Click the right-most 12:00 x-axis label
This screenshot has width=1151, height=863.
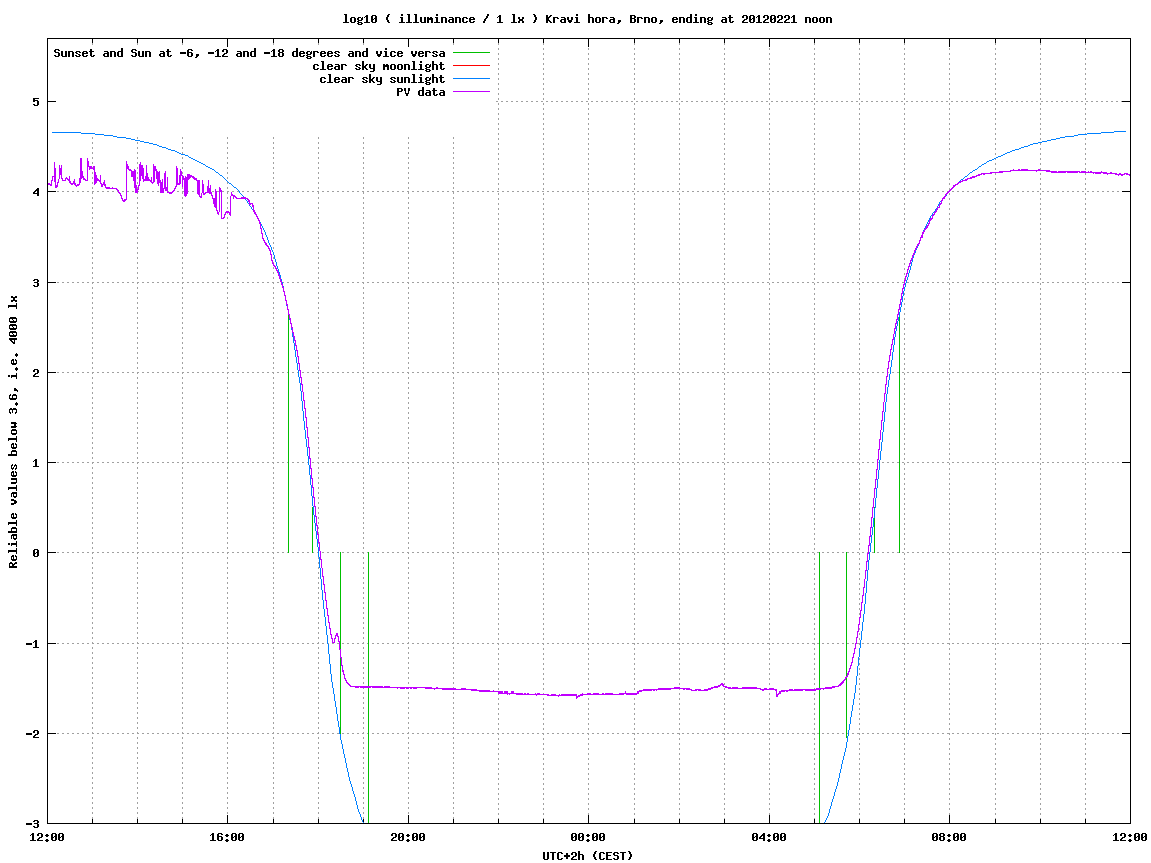[1130, 837]
